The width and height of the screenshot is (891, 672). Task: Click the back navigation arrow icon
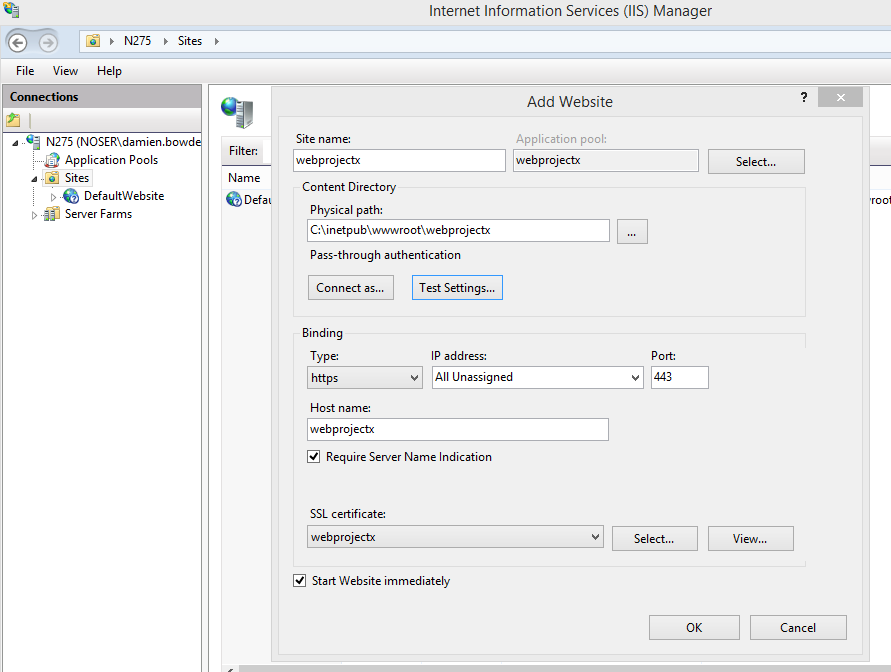pos(18,42)
